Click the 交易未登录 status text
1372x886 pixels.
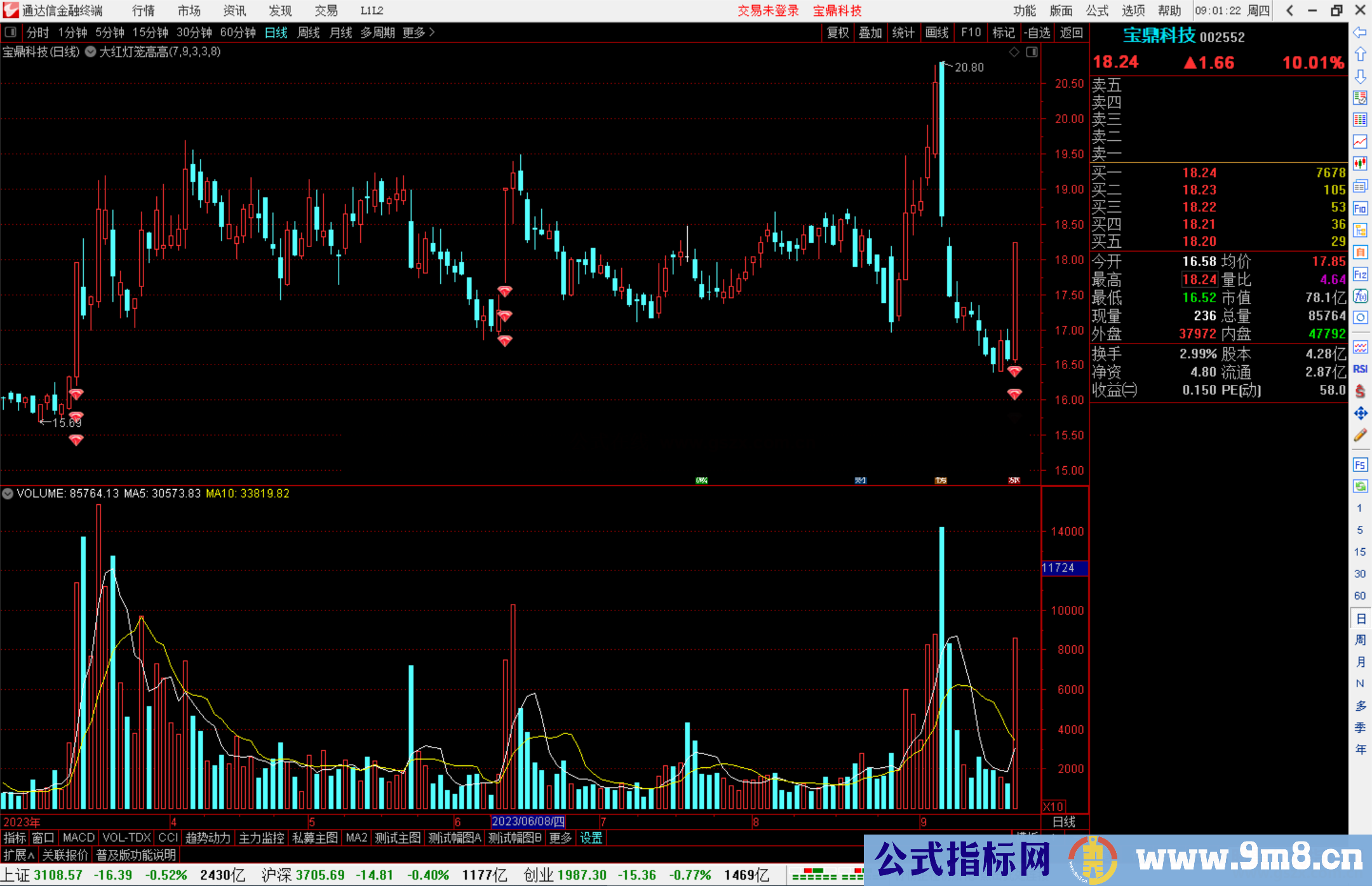[768, 11]
